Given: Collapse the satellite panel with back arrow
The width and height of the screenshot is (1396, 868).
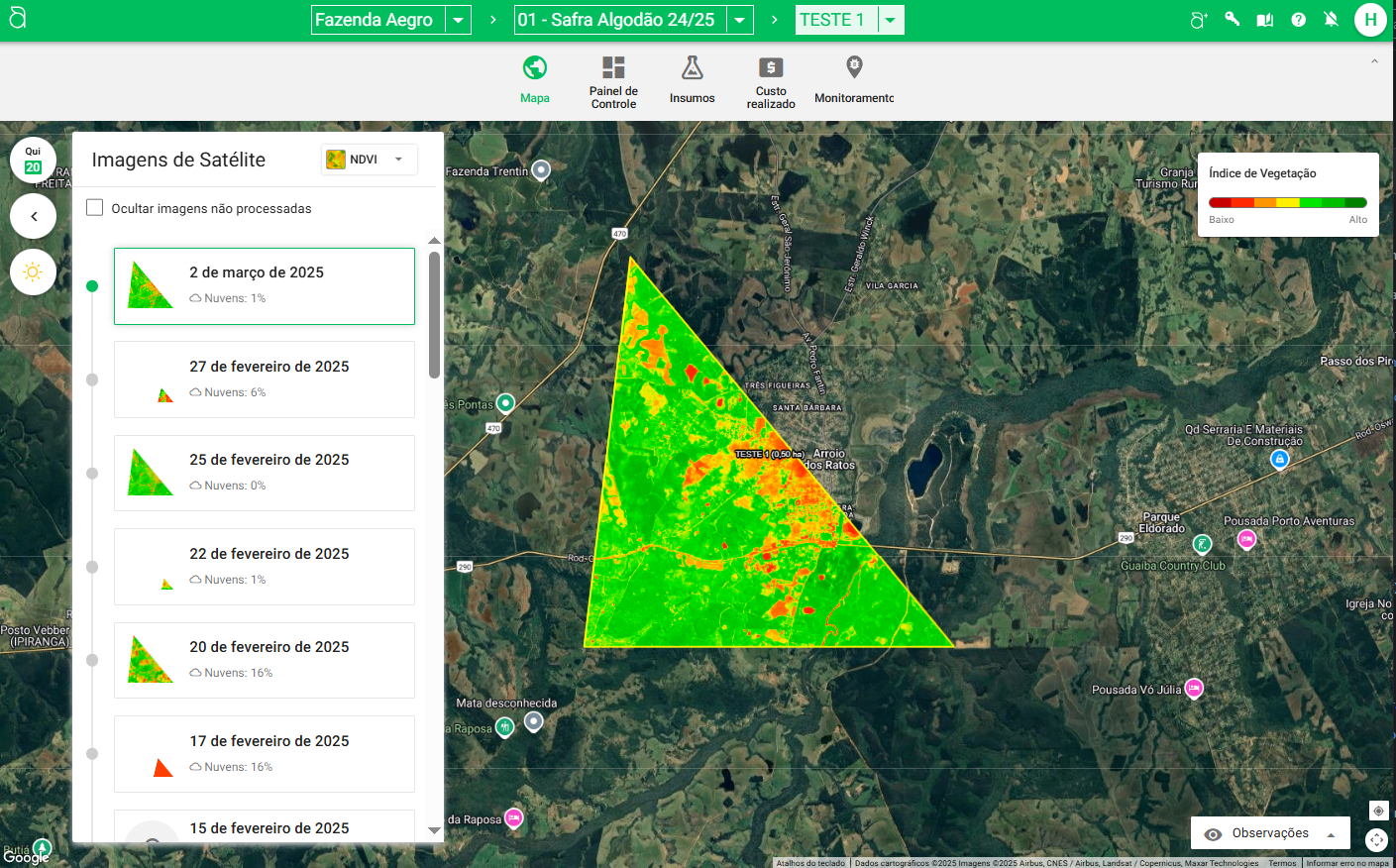Looking at the screenshot, I should coord(33,216).
